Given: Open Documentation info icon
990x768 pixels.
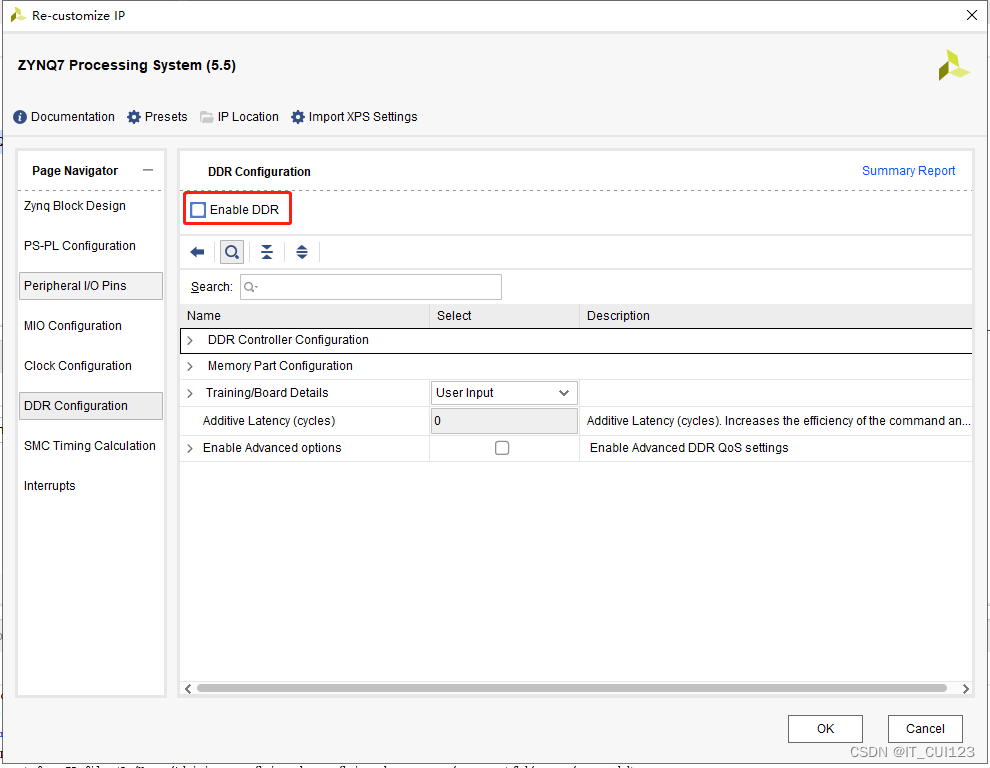Looking at the screenshot, I should [x=20, y=117].
